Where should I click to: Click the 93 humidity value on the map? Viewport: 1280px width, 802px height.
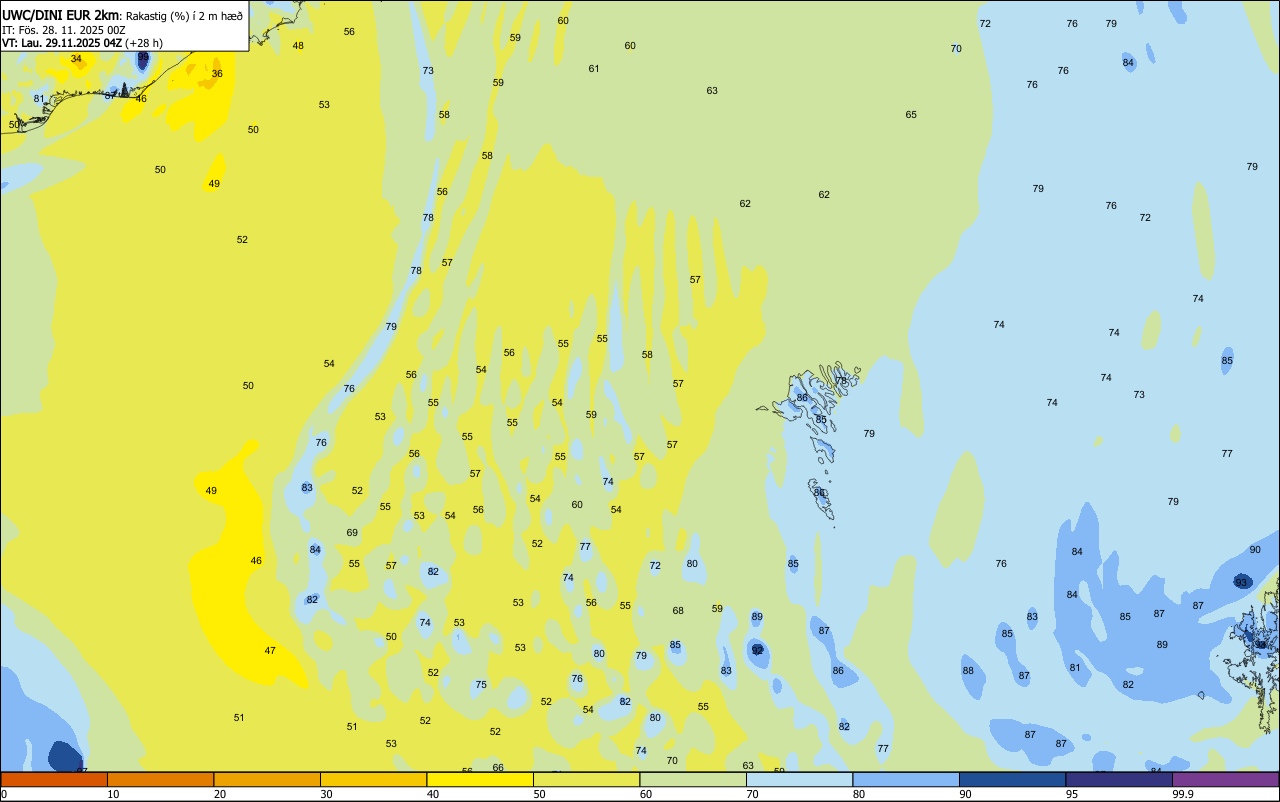click(1241, 582)
